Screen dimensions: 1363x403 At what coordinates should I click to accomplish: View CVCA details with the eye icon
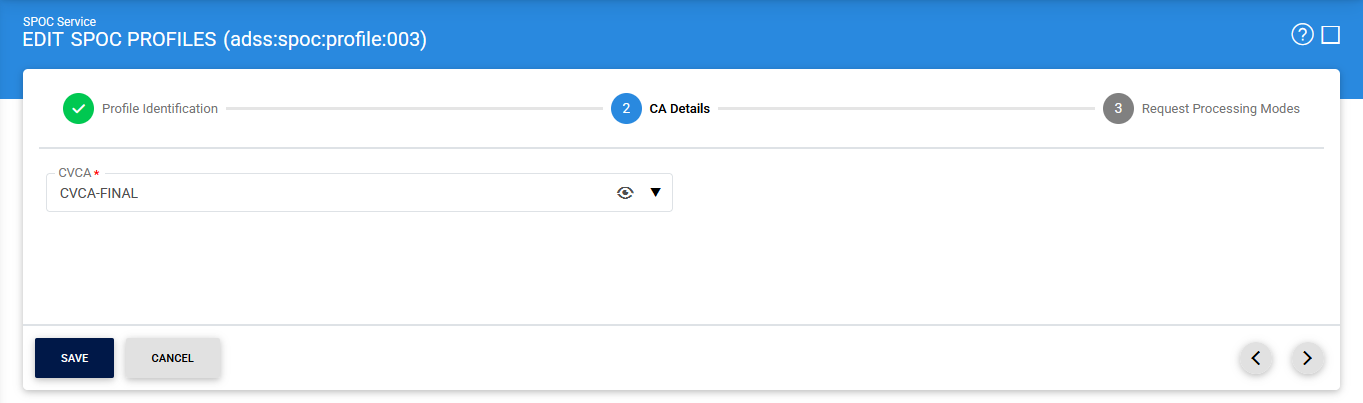[x=626, y=193]
